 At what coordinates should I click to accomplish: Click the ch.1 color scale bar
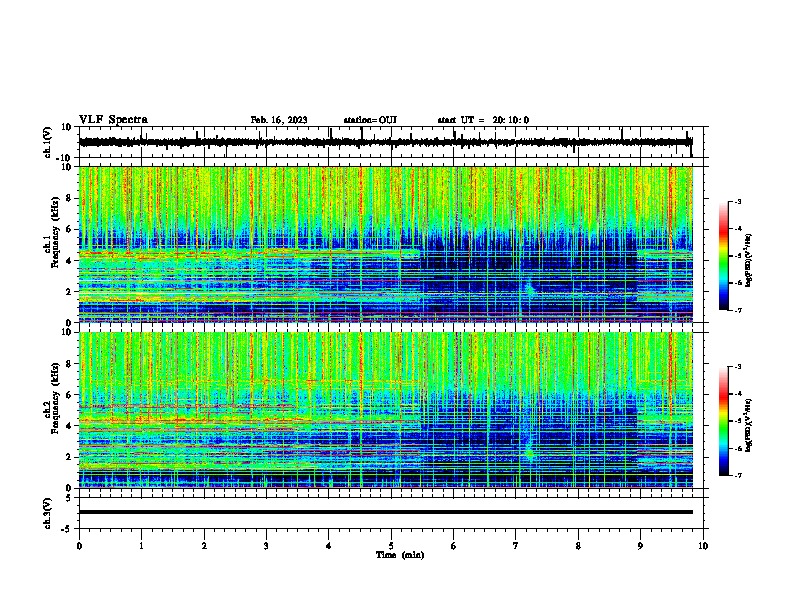(724, 256)
